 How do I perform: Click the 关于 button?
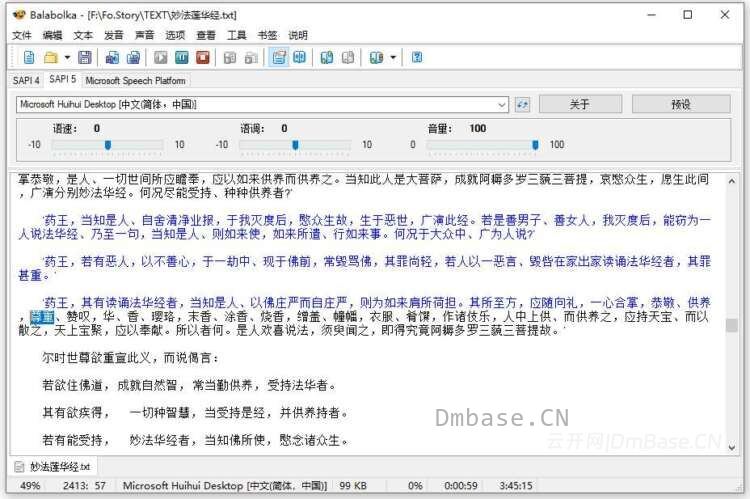[580, 104]
